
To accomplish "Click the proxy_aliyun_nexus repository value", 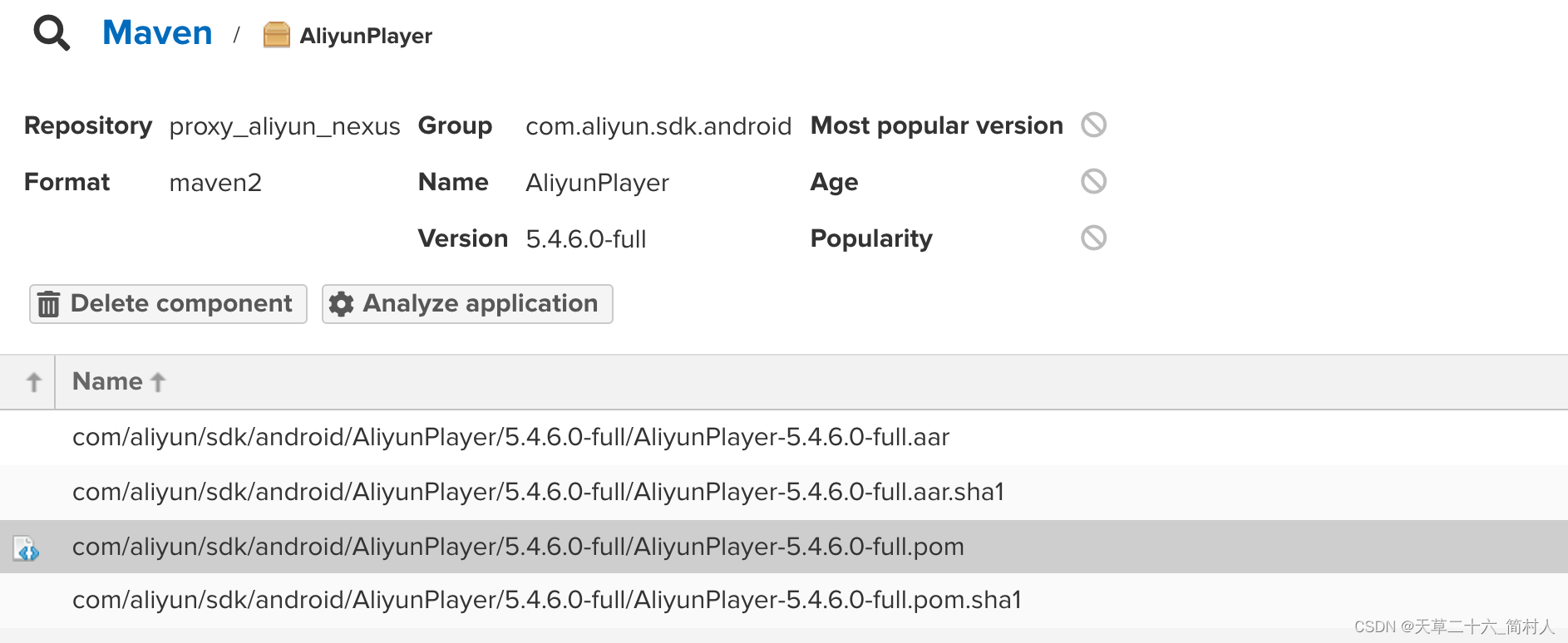I will point(284,126).
